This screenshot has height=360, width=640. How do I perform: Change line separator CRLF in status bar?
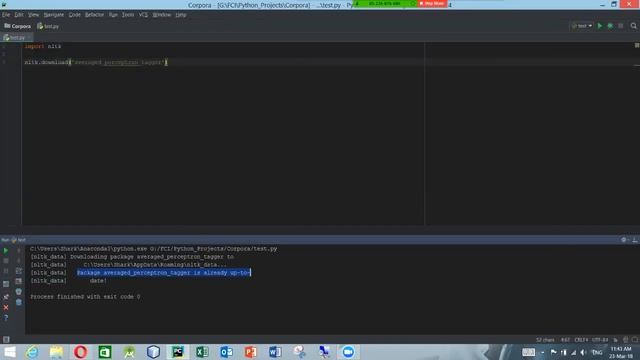(581, 340)
